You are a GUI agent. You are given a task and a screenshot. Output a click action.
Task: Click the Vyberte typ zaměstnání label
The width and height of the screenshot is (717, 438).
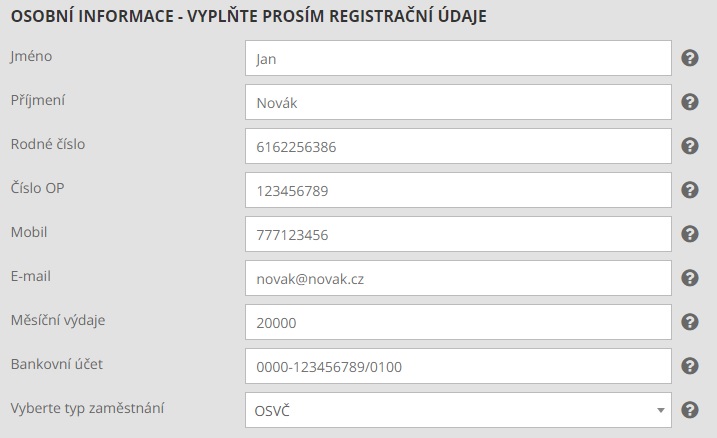pos(87,408)
